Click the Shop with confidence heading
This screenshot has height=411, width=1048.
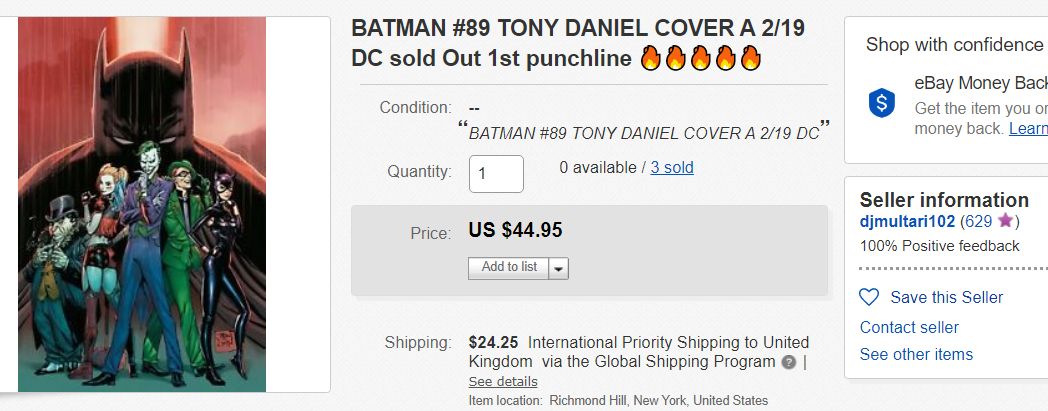(954, 44)
